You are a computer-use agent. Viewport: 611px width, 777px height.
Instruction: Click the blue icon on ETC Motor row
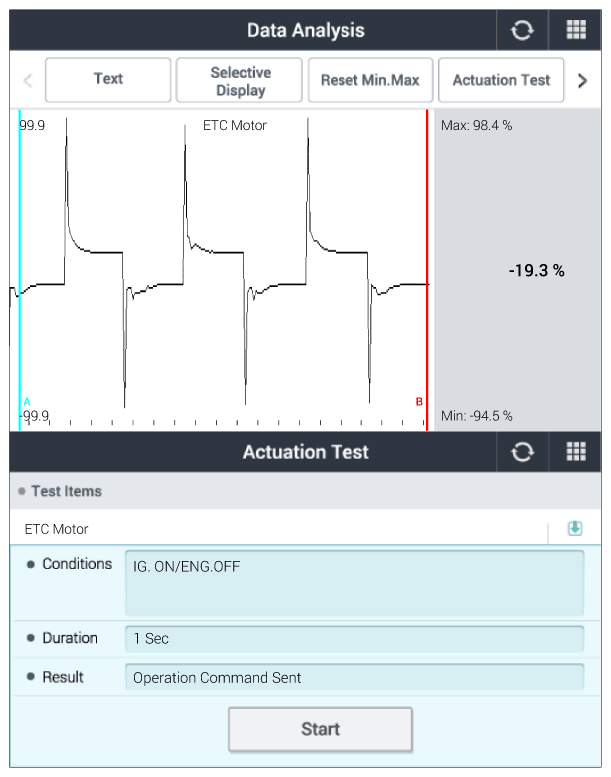(575, 529)
